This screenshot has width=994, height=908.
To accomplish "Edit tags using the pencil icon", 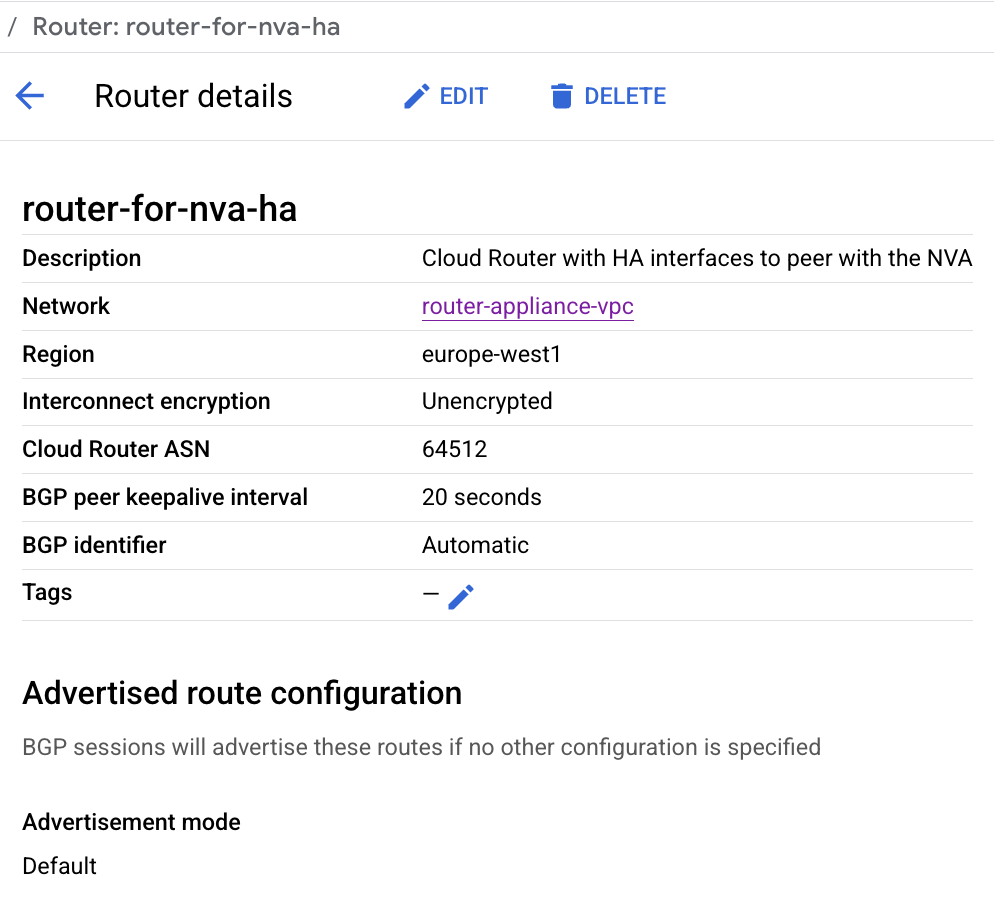I will (x=461, y=597).
